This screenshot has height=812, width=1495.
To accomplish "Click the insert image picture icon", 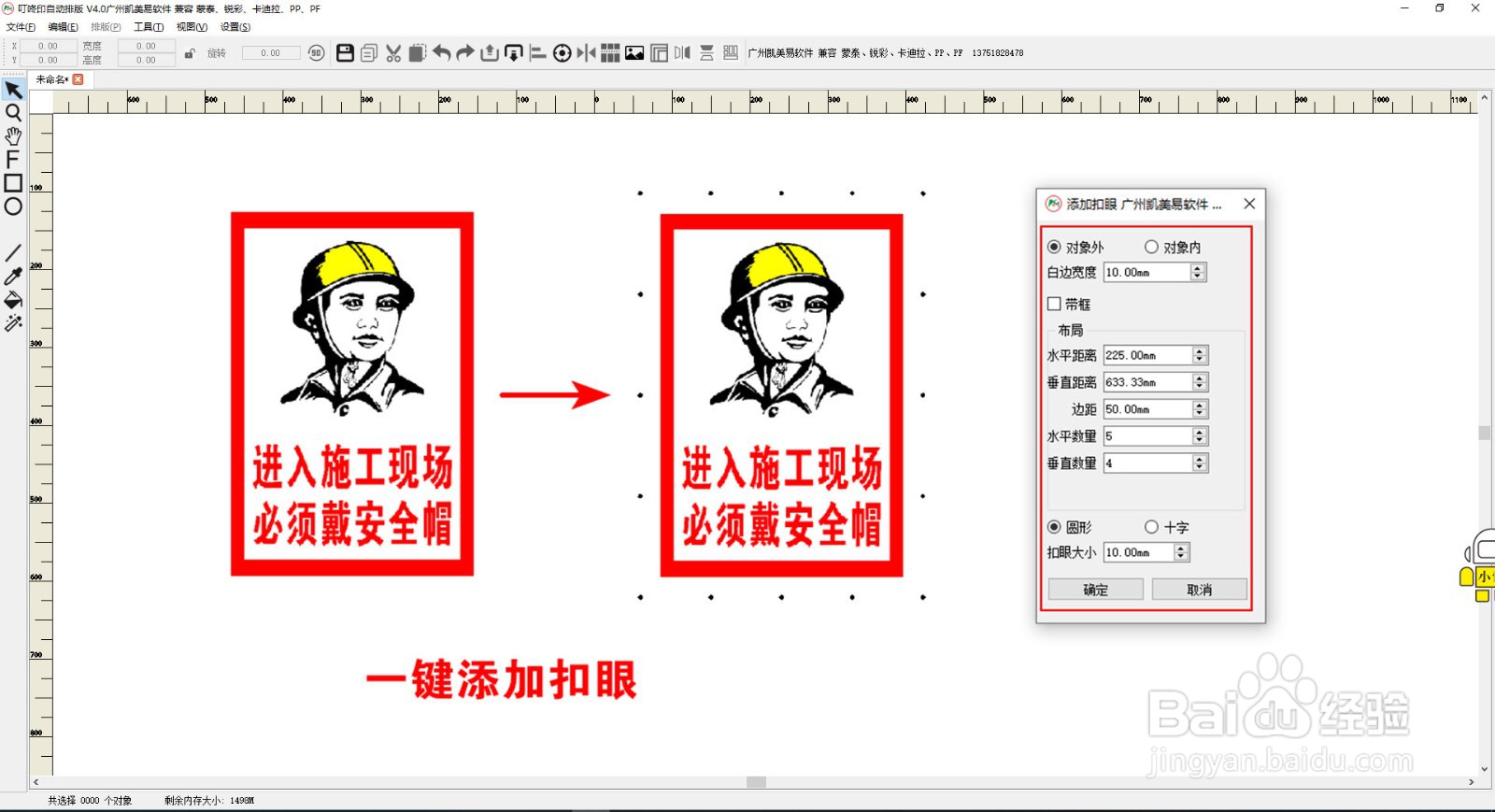I will point(634,53).
